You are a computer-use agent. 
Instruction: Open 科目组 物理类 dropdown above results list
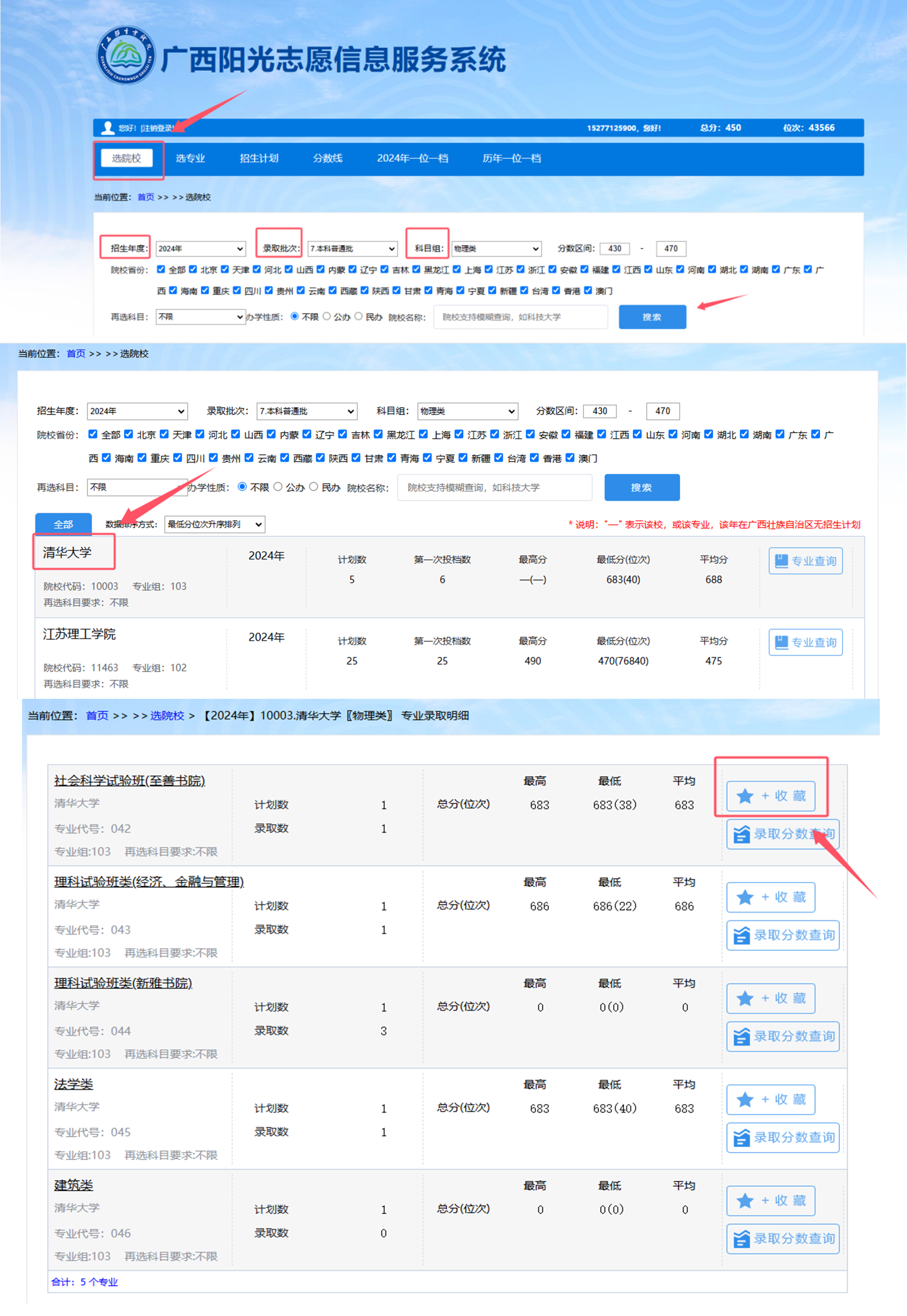[468, 411]
